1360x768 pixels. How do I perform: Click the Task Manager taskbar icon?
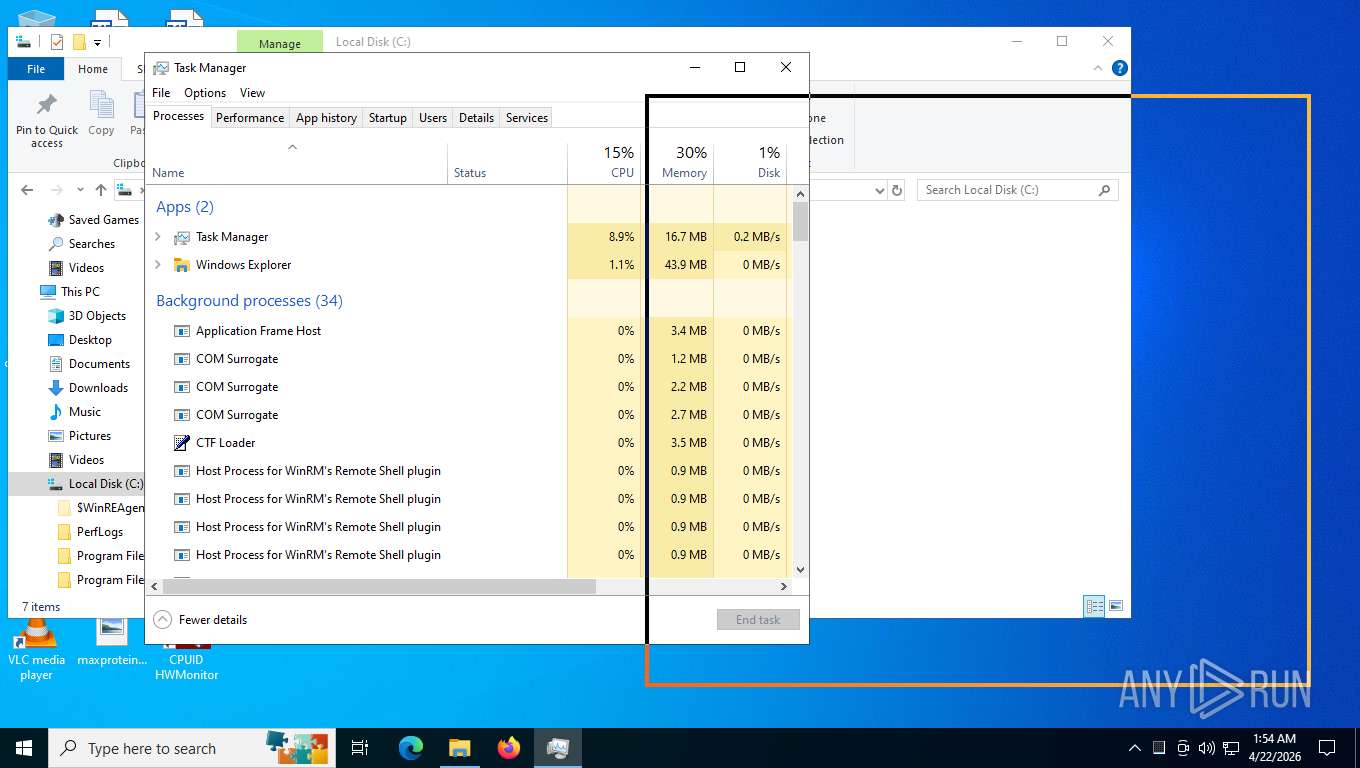(558, 748)
